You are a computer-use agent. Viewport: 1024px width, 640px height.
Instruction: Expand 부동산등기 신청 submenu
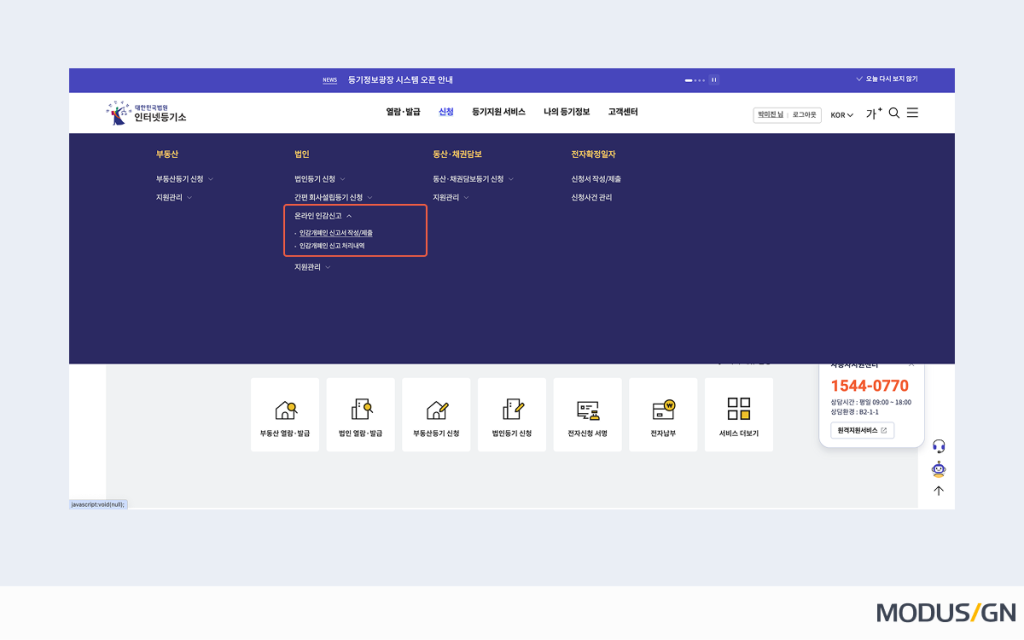coord(184,179)
